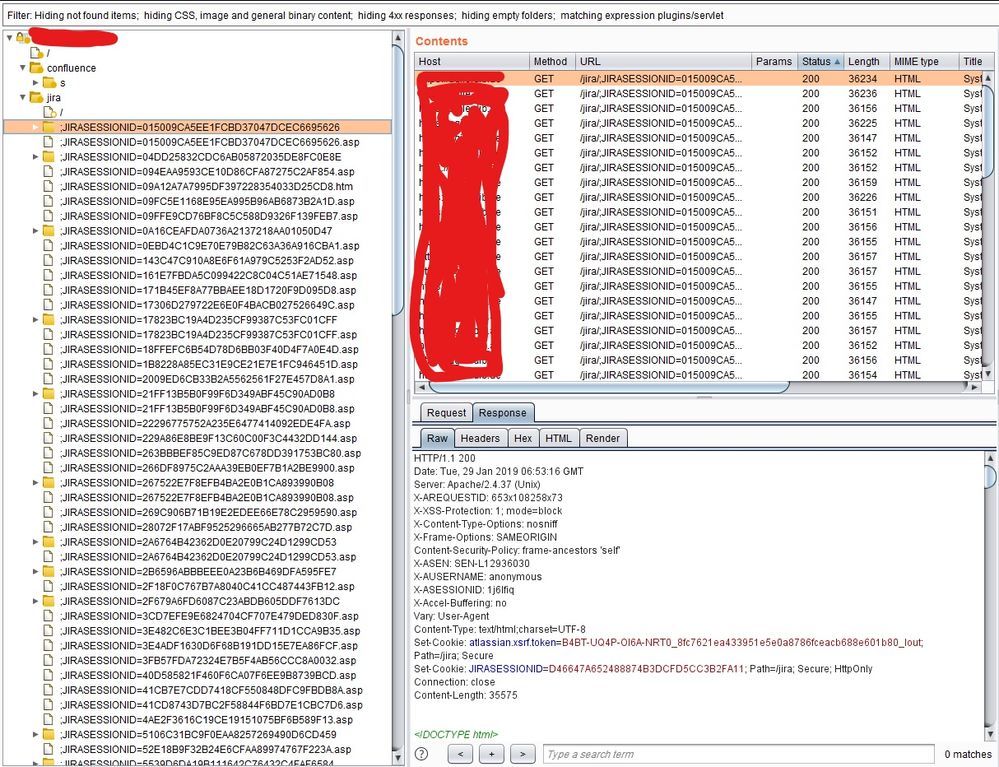
Task: Click the plus search options button
Action: (x=491, y=754)
